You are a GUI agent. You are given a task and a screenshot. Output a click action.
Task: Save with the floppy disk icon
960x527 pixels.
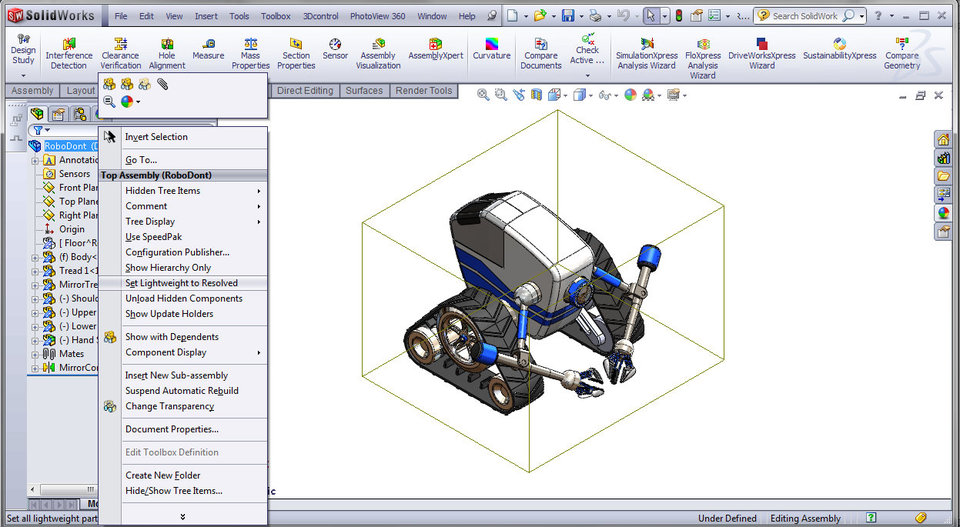pos(568,16)
